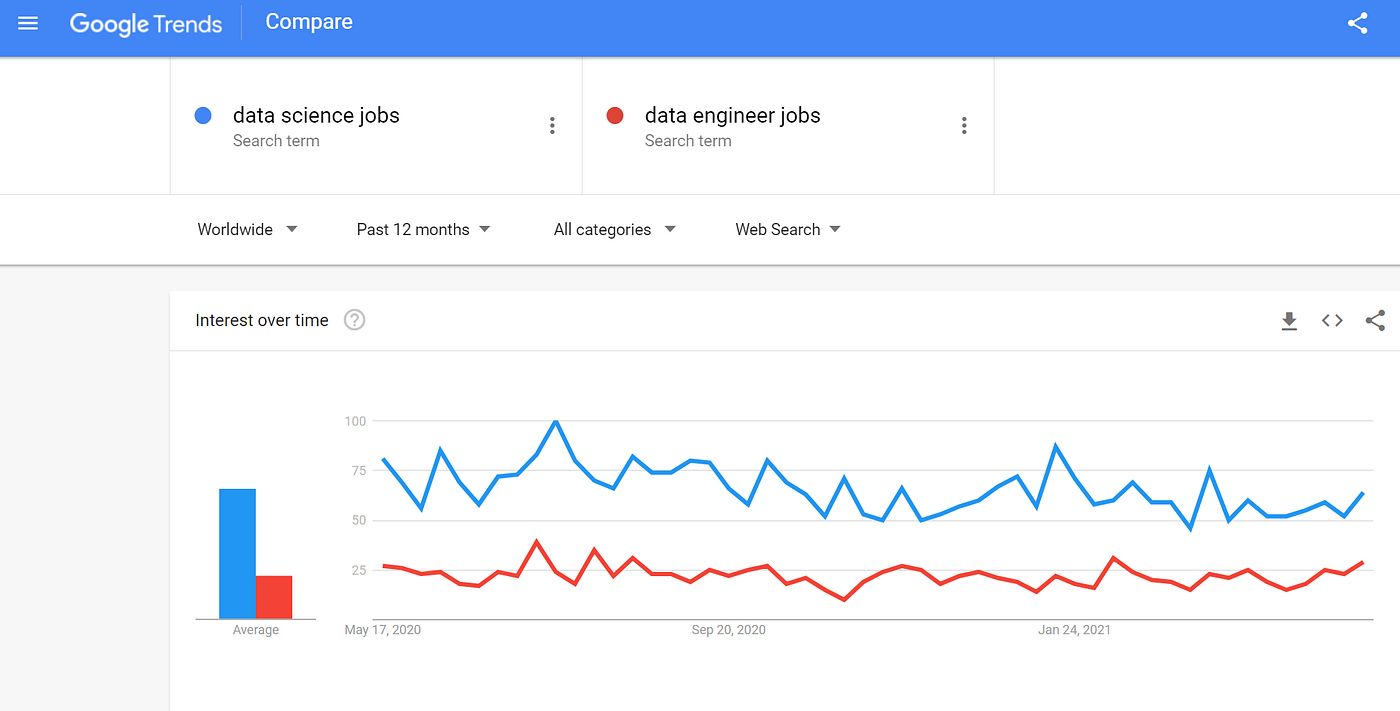The width and height of the screenshot is (1400, 711).
Task: Open the Web Search type dropdown
Action: pos(788,229)
